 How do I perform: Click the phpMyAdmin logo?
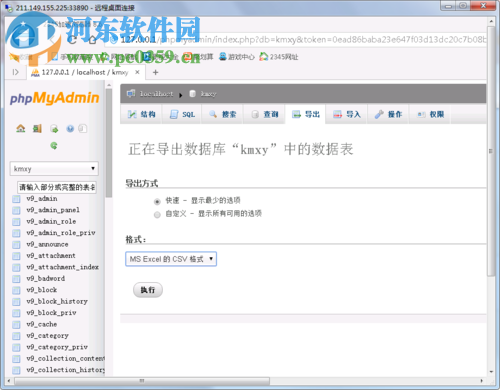(x=55, y=98)
